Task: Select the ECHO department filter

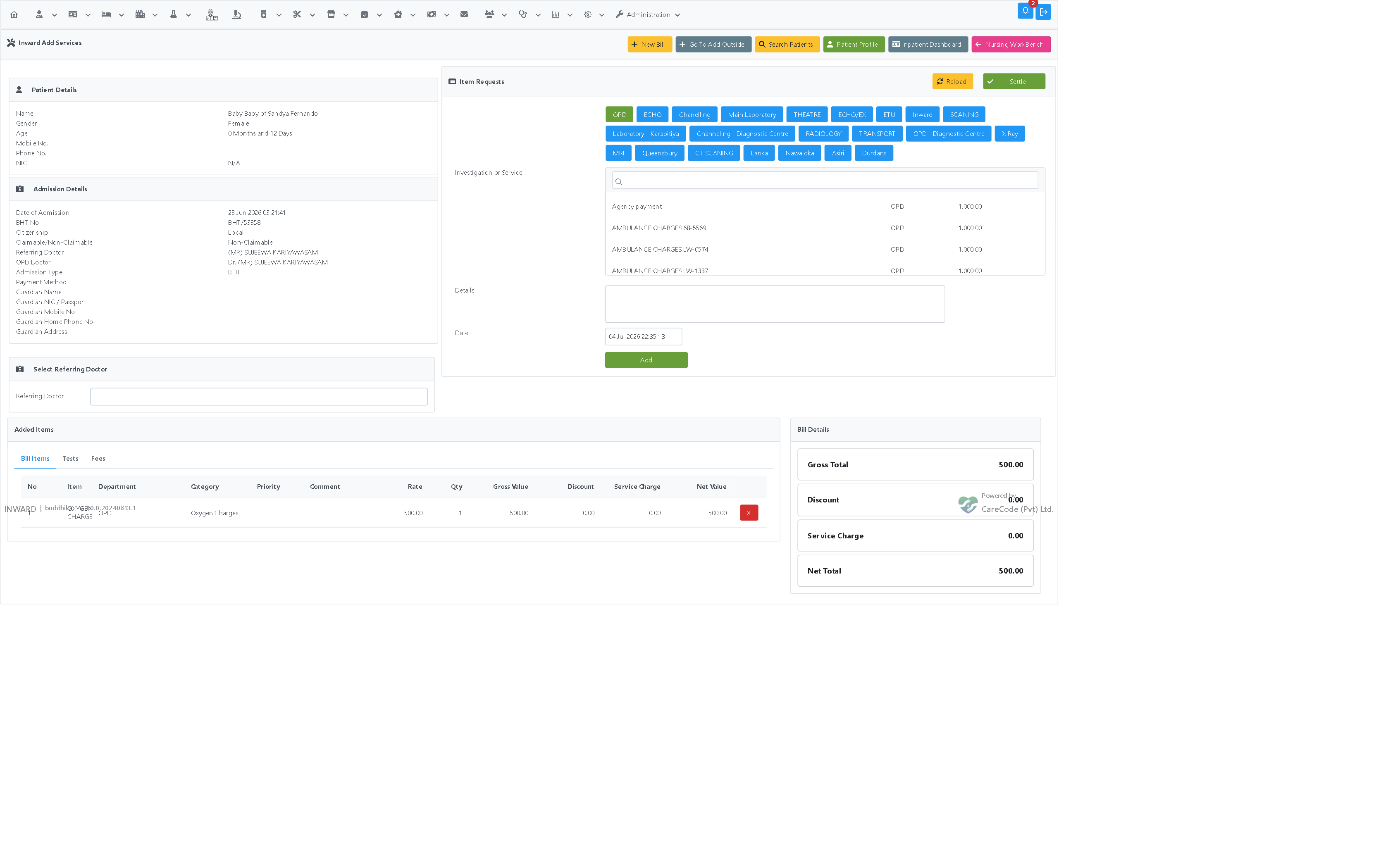Action: click(652, 115)
